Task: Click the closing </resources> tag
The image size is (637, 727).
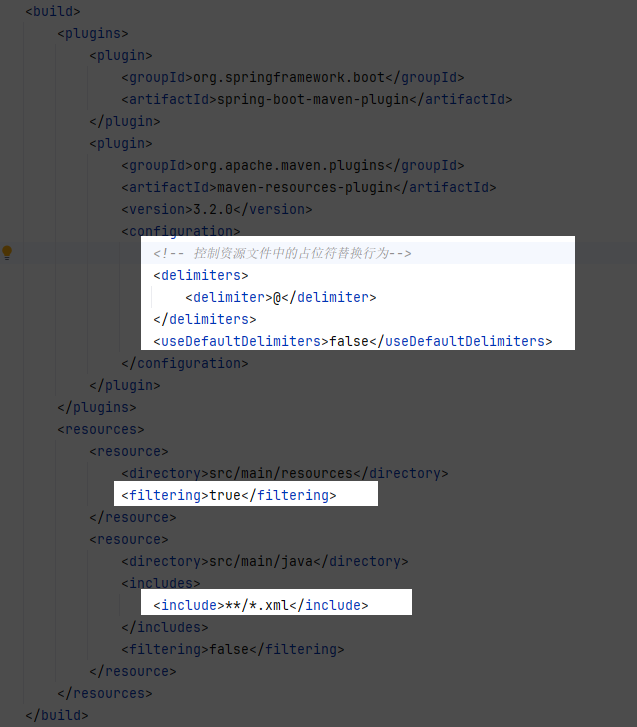Action: 105,694
